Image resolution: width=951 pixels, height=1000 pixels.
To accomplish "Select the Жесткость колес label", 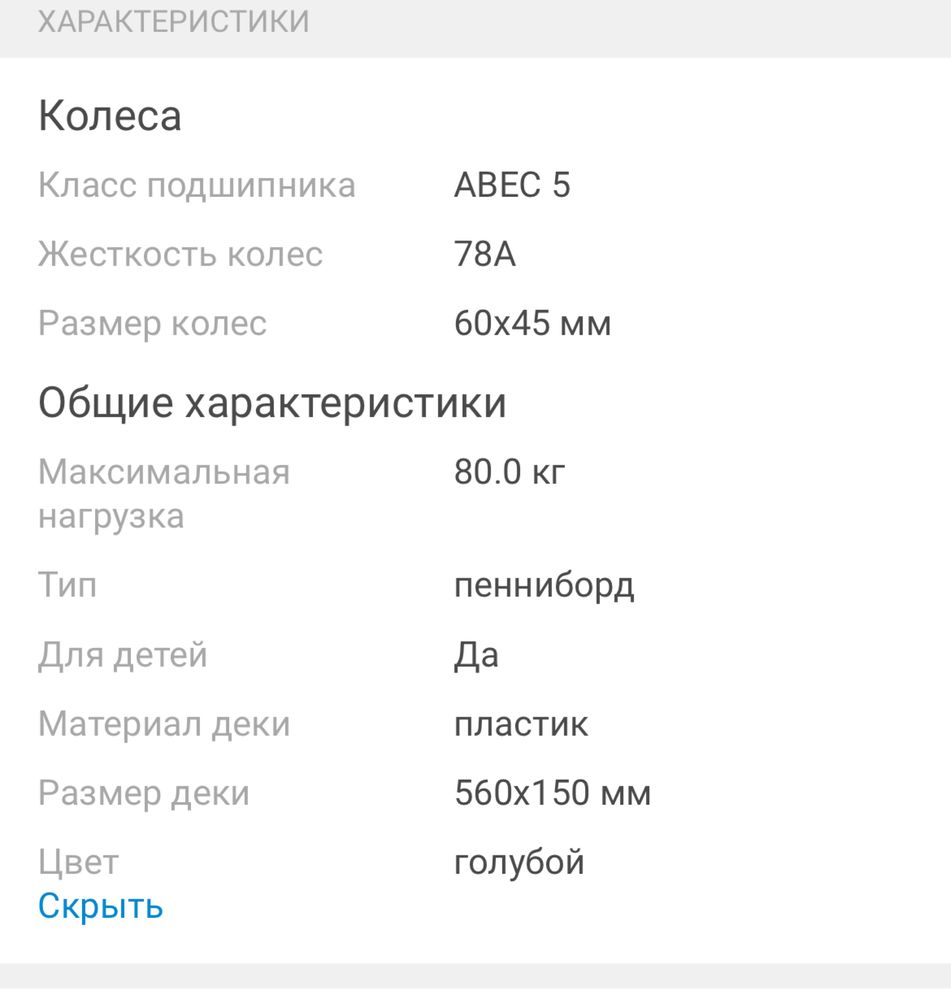I will tap(181, 254).
